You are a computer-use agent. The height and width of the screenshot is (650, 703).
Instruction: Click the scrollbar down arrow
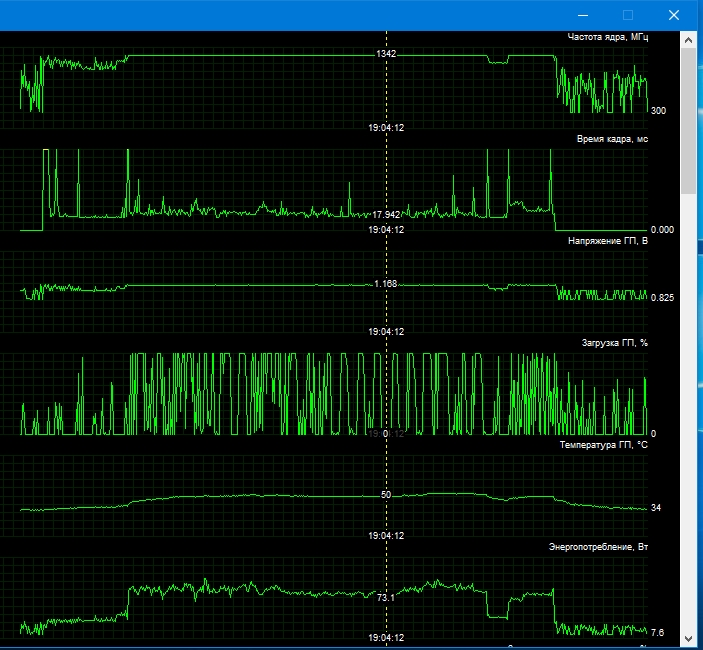point(688,638)
